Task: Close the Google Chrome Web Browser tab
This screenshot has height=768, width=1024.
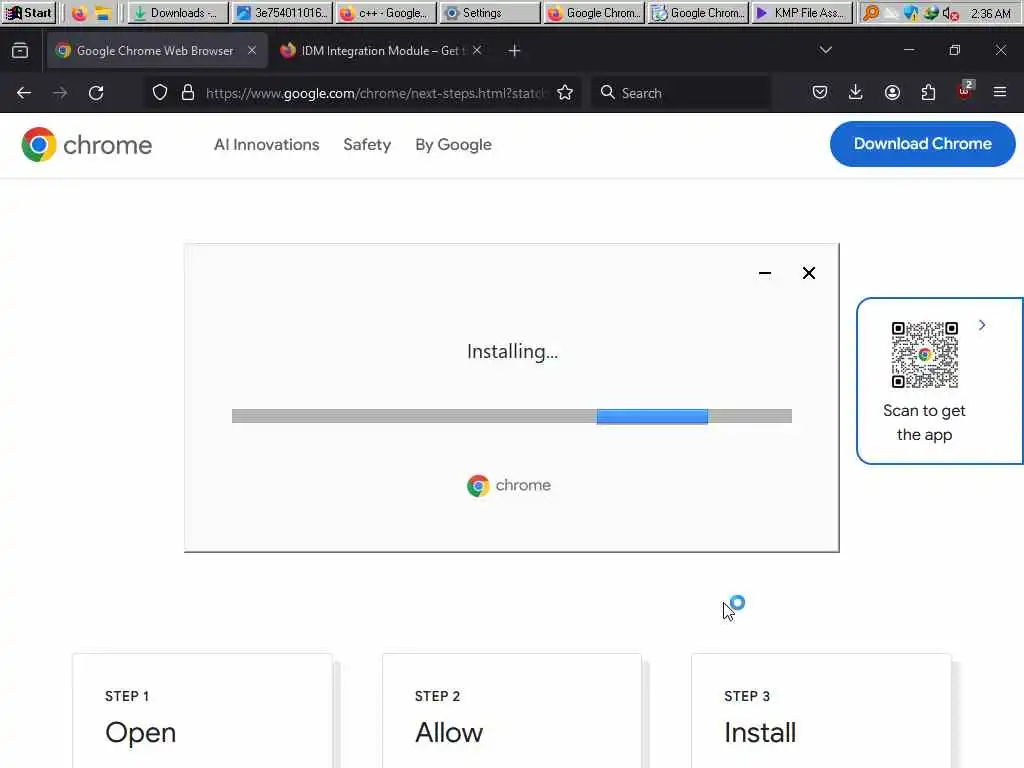Action: (x=251, y=50)
